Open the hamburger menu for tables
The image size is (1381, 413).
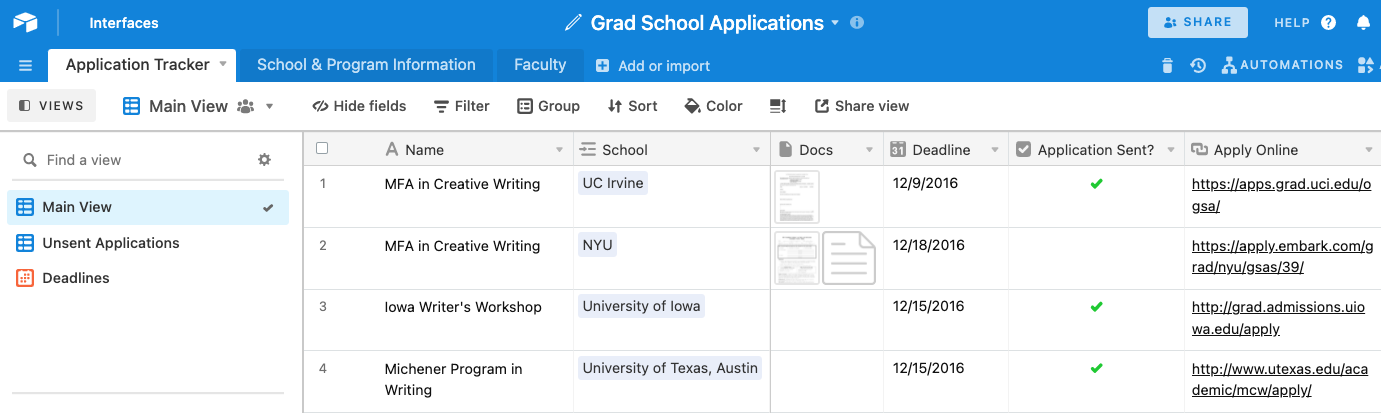click(x=25, y=66)
